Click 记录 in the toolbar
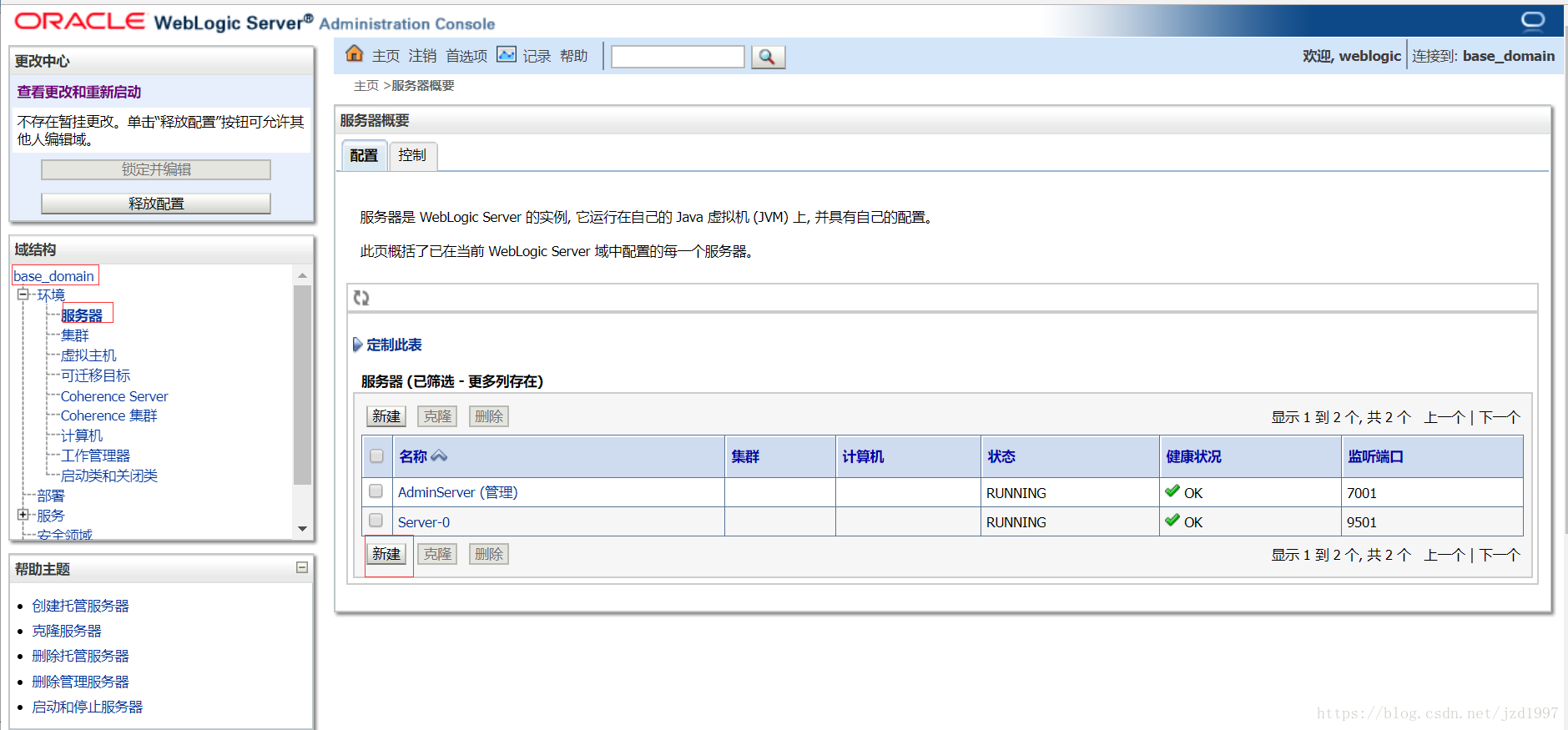1568x730 pixels. click(537, 56)
